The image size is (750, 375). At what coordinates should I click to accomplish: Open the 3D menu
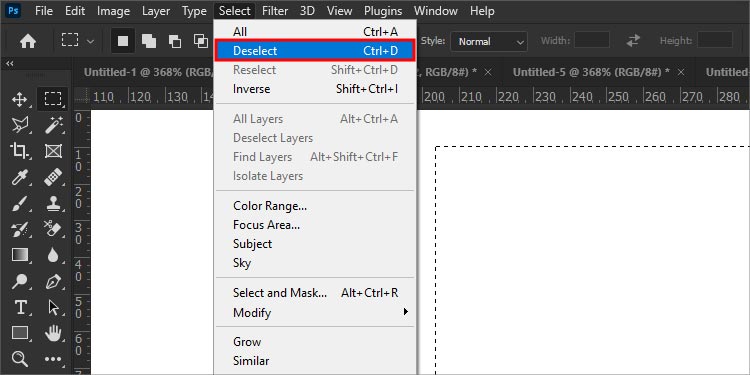click(307, 11)
